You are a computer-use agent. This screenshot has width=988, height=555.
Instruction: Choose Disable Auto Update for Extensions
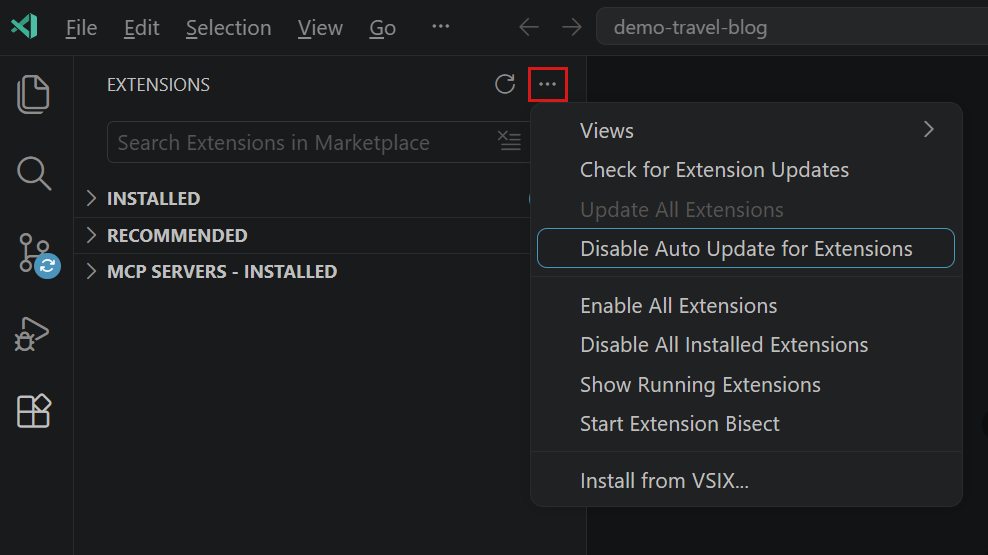pyautogui.click(x=746, y=248)
